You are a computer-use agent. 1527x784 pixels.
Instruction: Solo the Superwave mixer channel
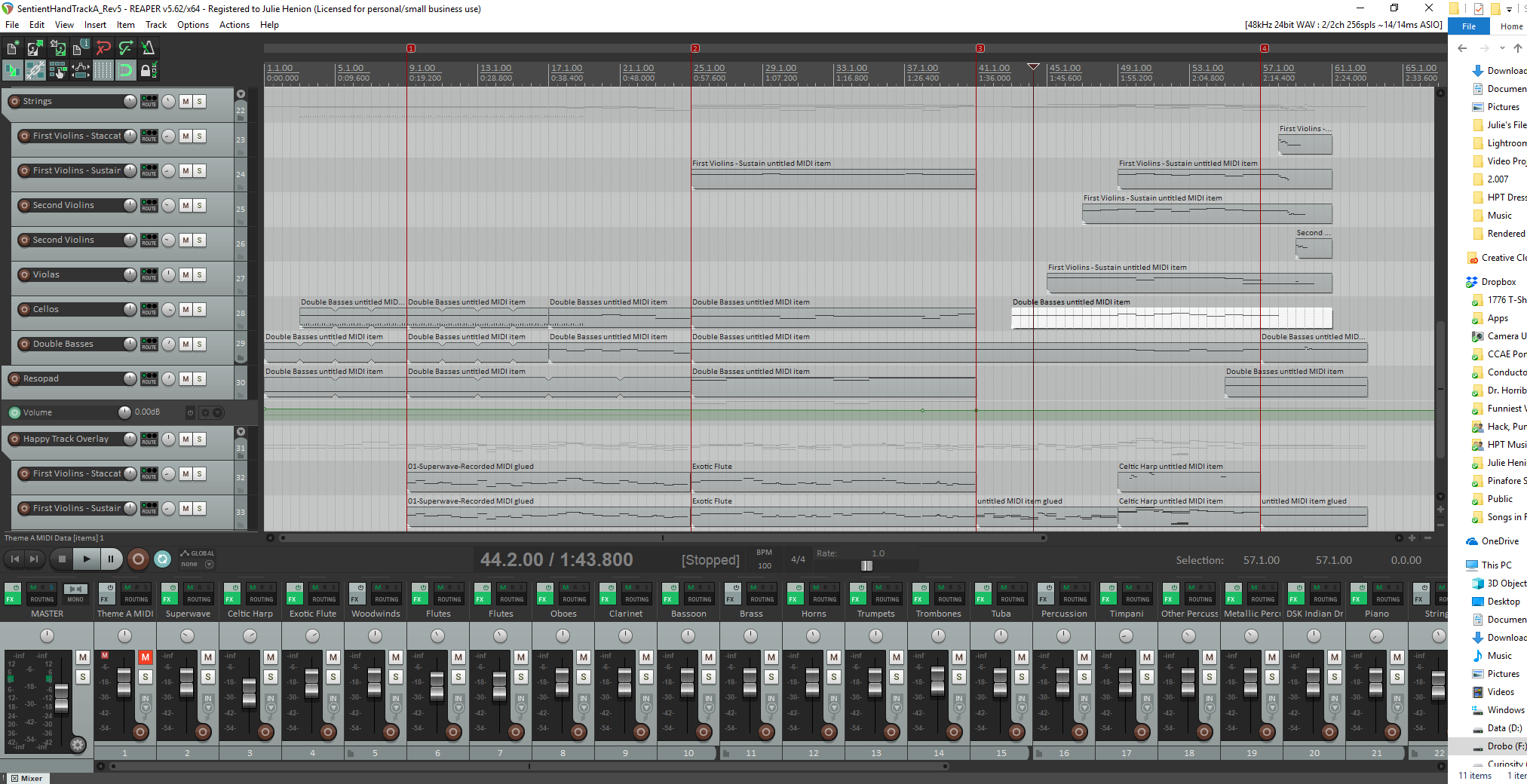(x=208, y=677)
